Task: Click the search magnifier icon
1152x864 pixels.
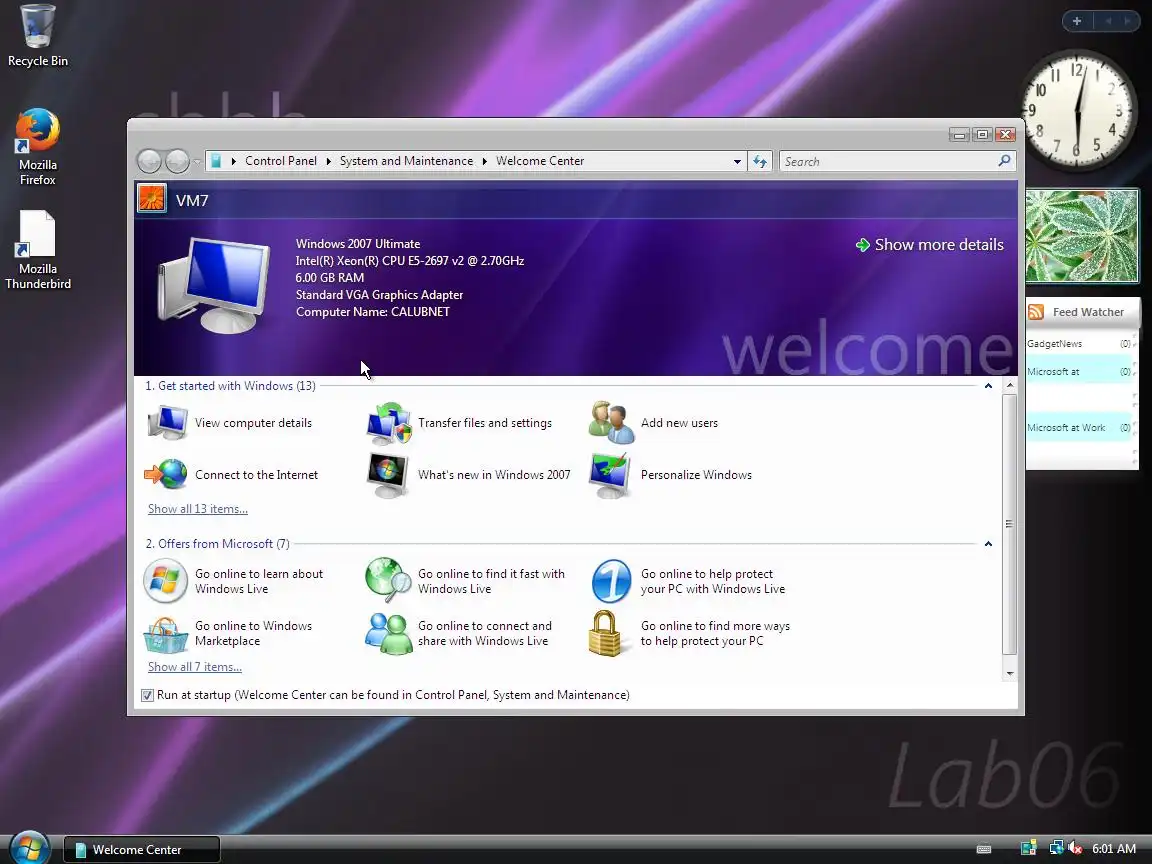Action: click(1004, 160)
